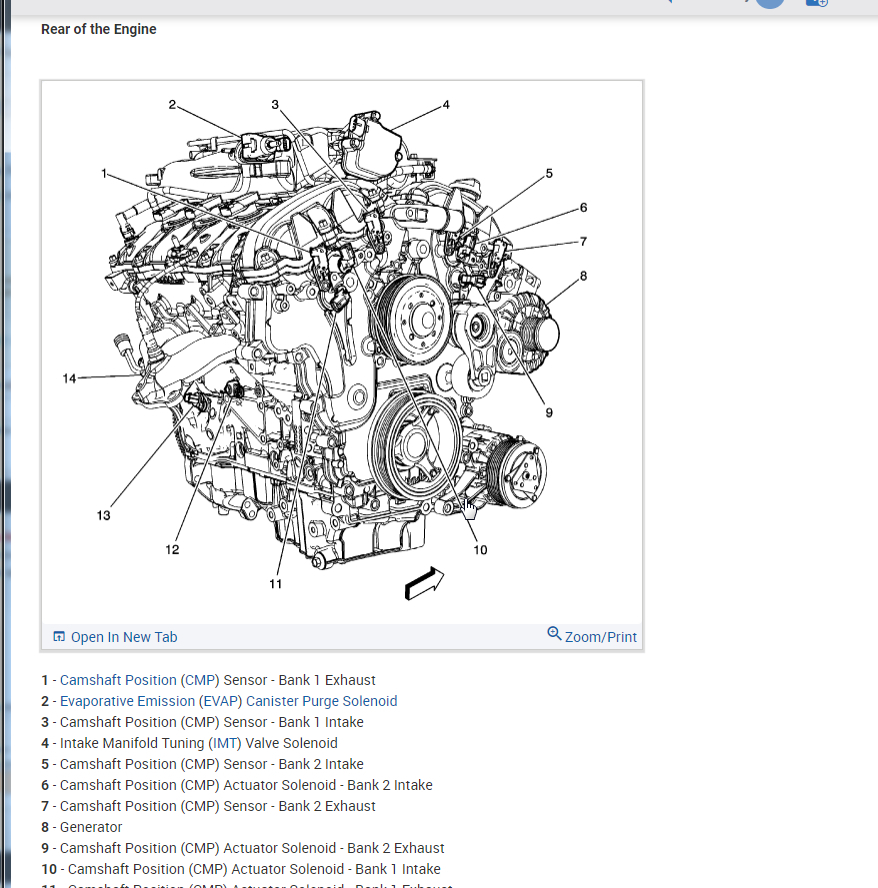878x888 pixels.
Task: Click the IMT abbreviation link in item 4
Action: (x=225, y=743)
